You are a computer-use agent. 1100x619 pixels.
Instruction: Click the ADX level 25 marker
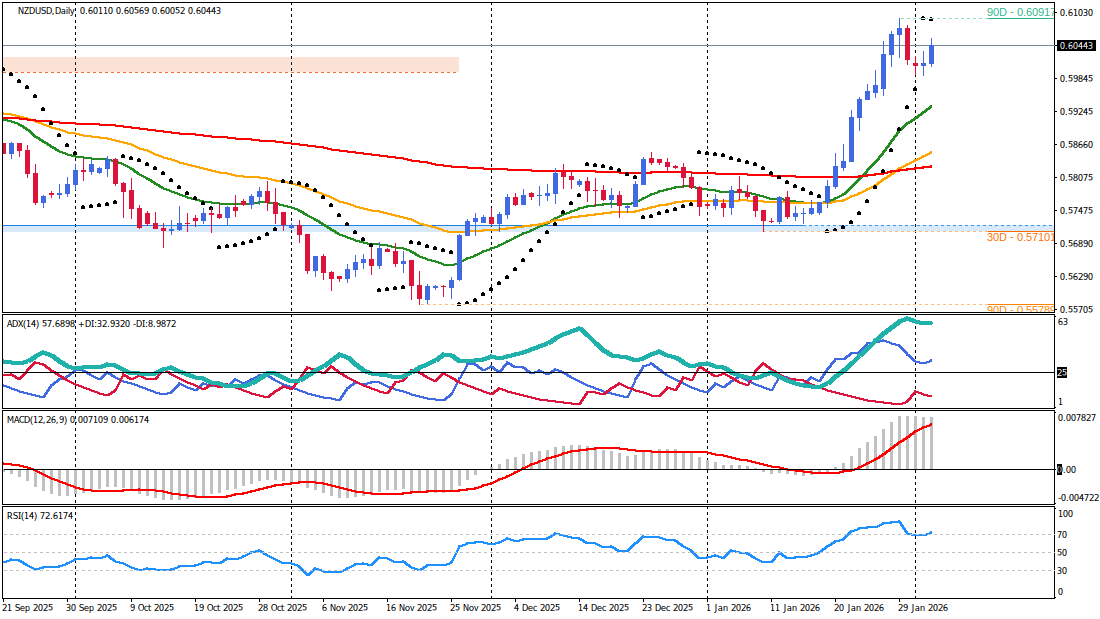click(1062, 373)
